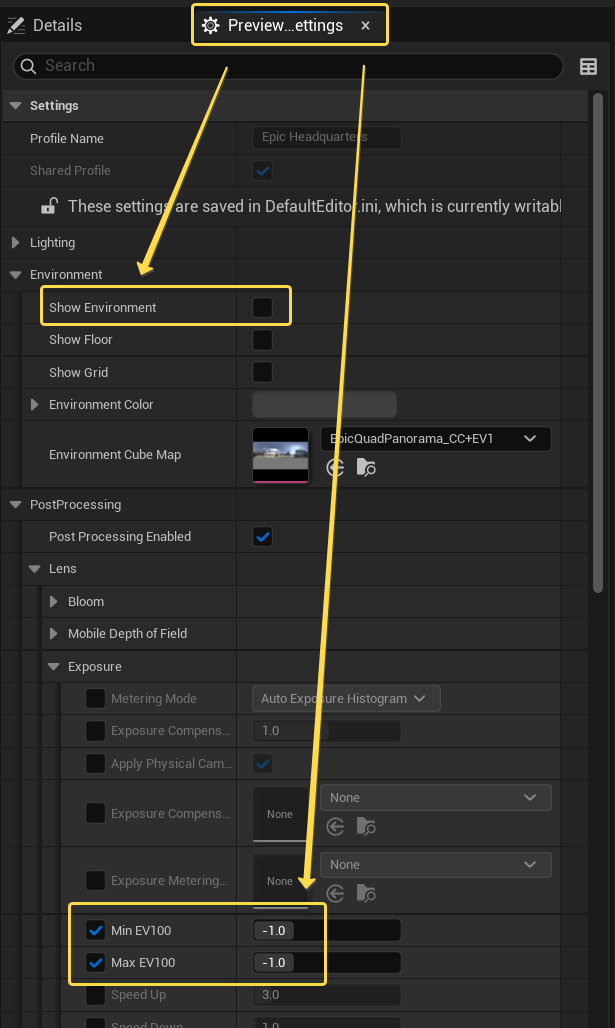This screenshot has height=1028, width=615.
Task: Collapse the Exposure group
Action: (54, 666)
